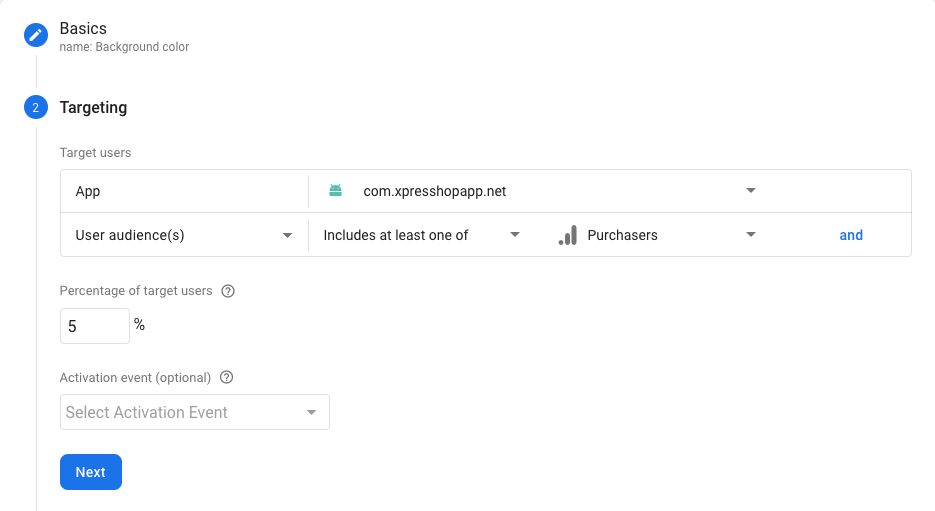This screenshot has height=511, width=935.
Task: Click the "and" link to add a condition
Action: coord(851,235)
